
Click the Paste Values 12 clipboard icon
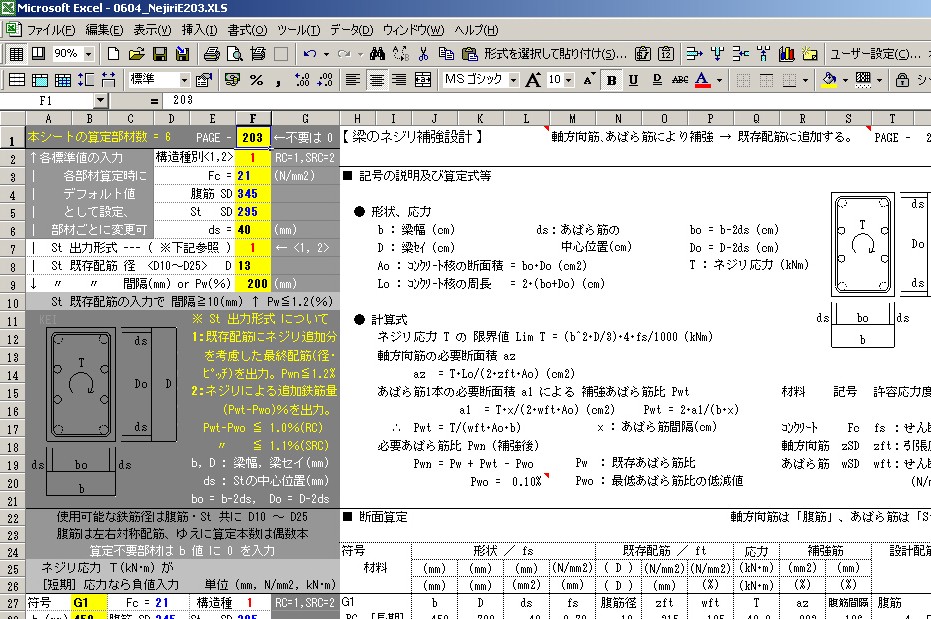[x=666, y=54]
